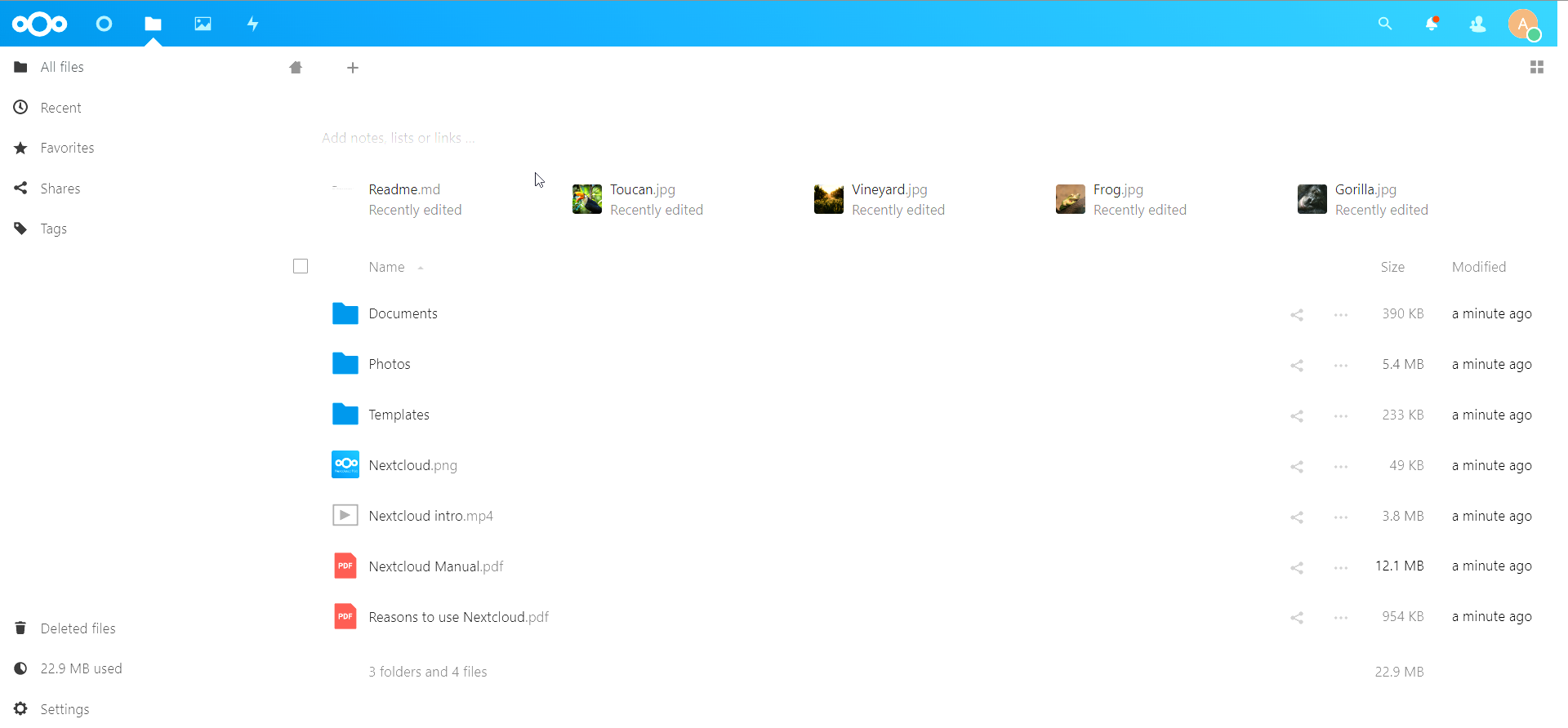The height and width of the screenshot is (728, 1568).
Task: Click 'a minute ago' for Documents
Action: (1491, 313)
